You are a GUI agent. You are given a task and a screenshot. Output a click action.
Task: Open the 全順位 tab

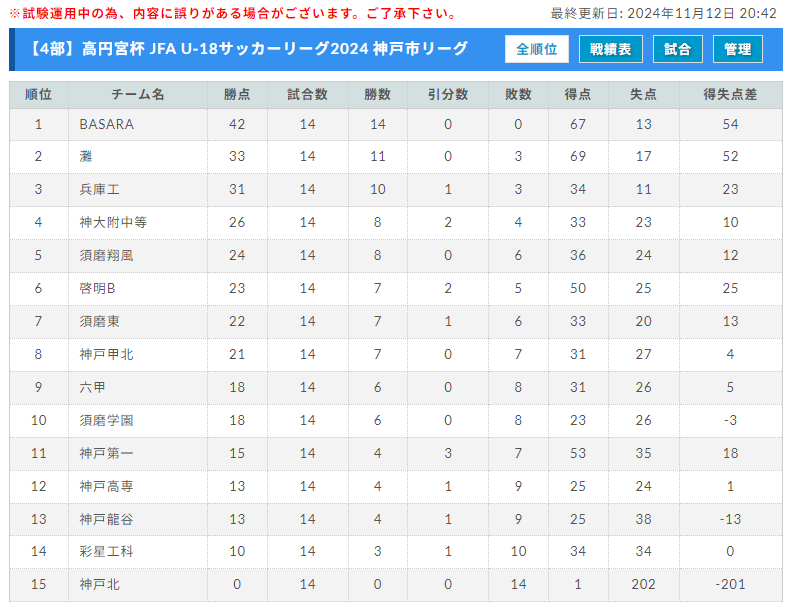536,49
